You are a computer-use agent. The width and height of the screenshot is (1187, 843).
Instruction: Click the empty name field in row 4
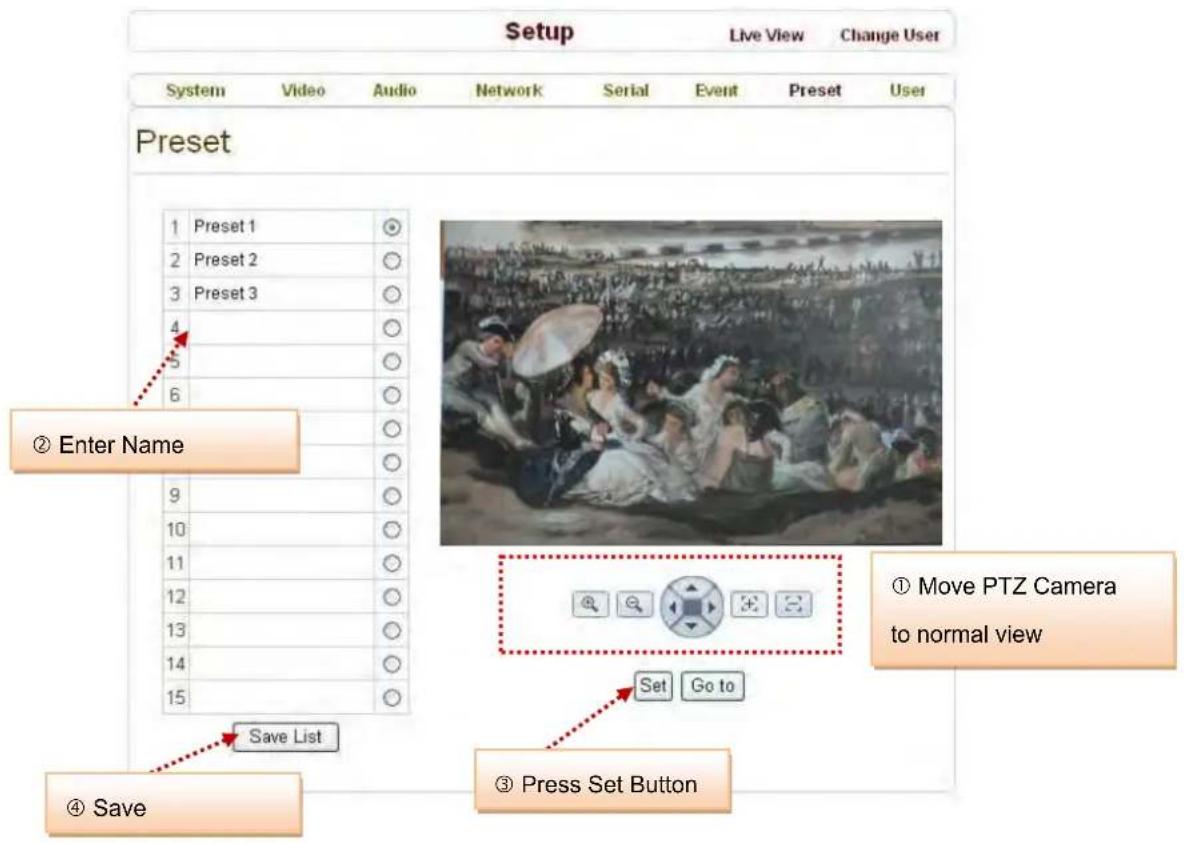281,328
